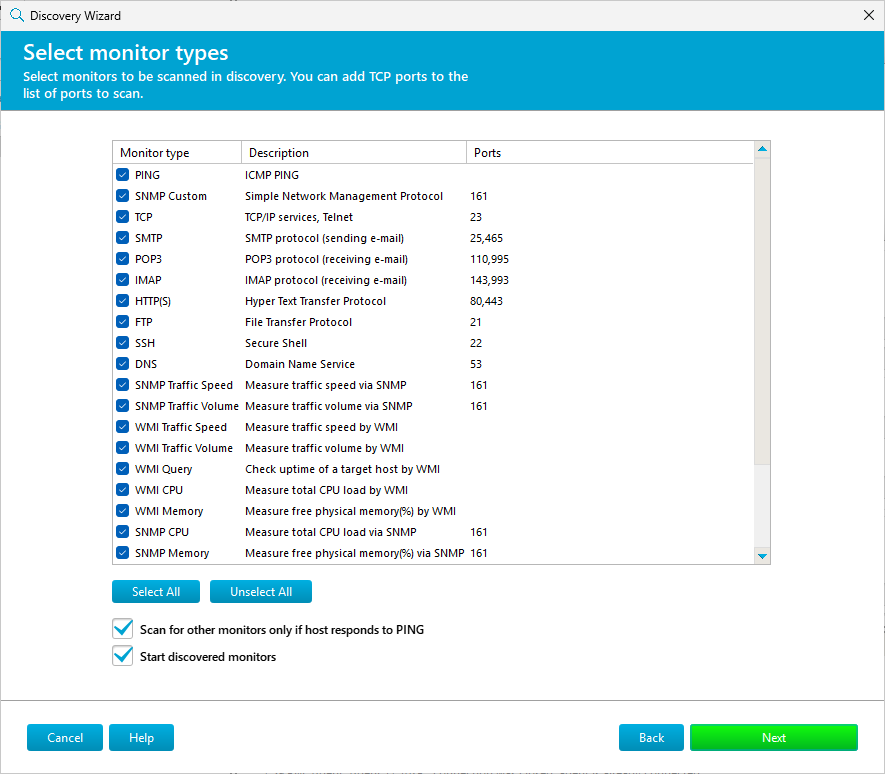
Task: Click the Unselect All button
Action: pos(261,592)
